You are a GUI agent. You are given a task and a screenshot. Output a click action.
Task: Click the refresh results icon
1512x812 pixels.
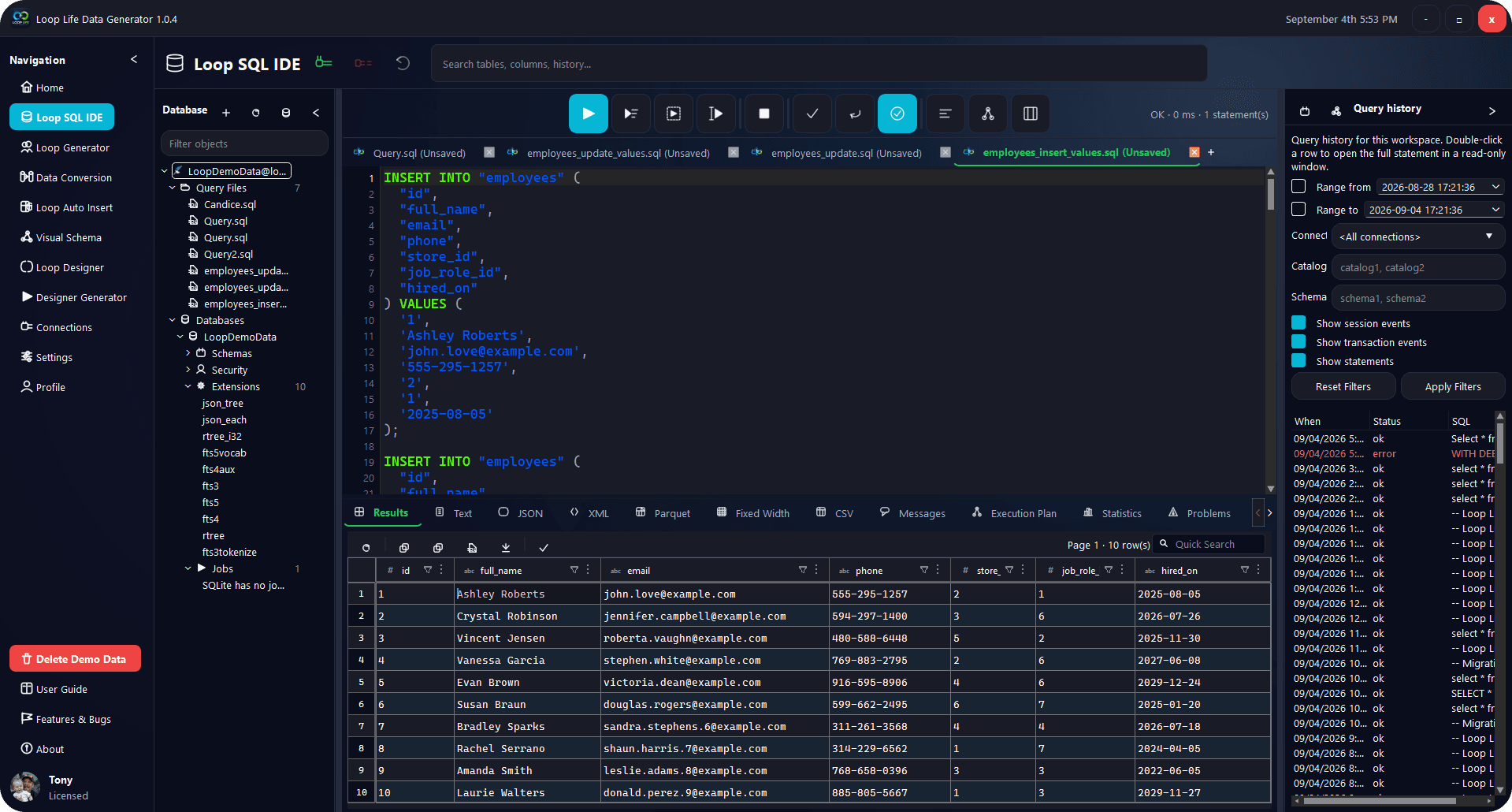tap(366, 547)
